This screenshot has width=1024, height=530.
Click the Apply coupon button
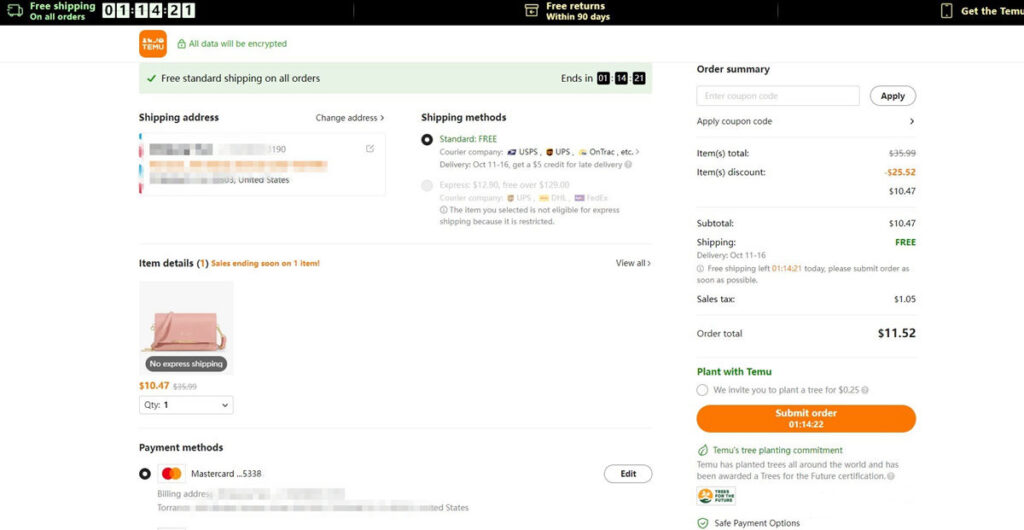[892, 96]
